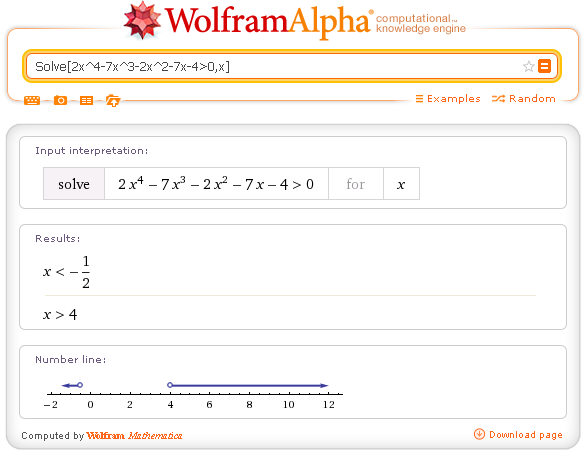This screenshot has height=459, width=586.
Task: Click the result x < -1/2
Action: click(67, 272)
